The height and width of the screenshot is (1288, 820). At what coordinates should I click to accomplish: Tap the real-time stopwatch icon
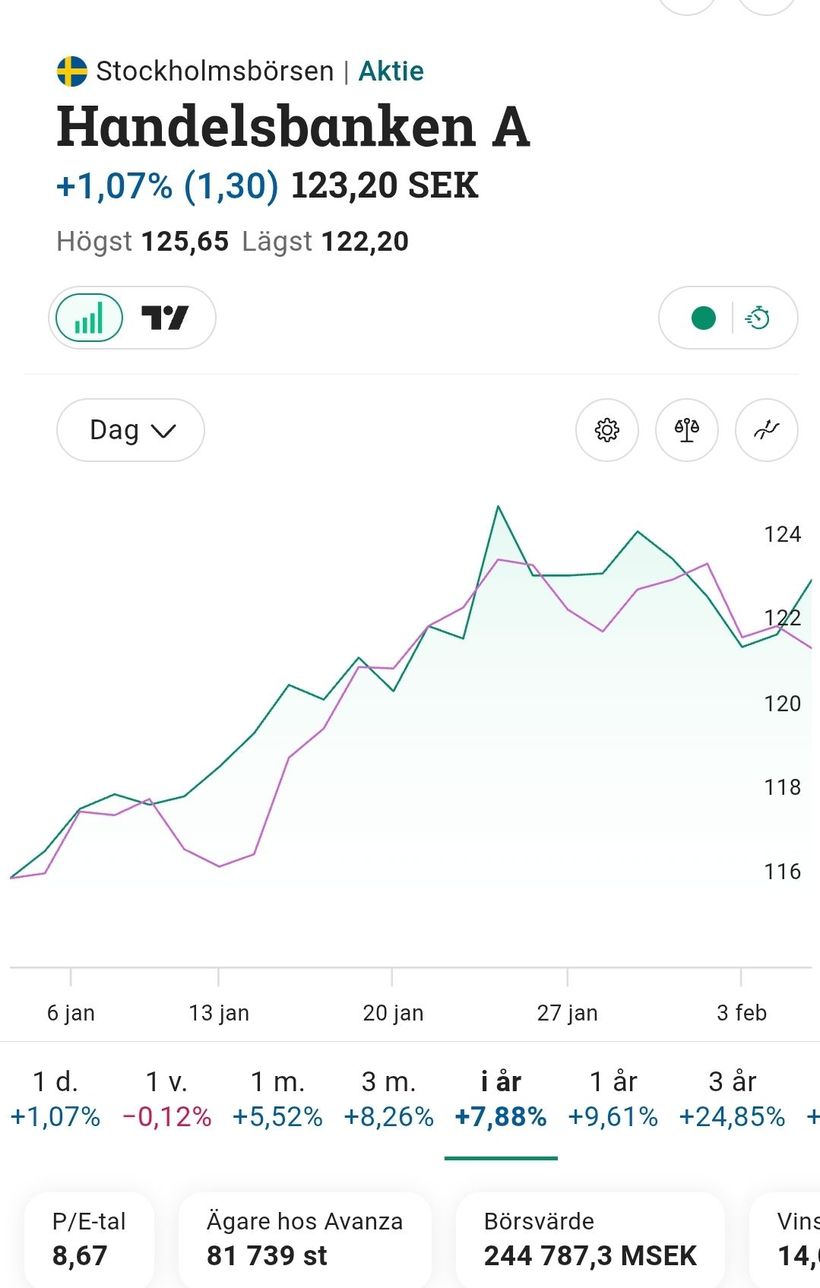click(x=759, y=318)
